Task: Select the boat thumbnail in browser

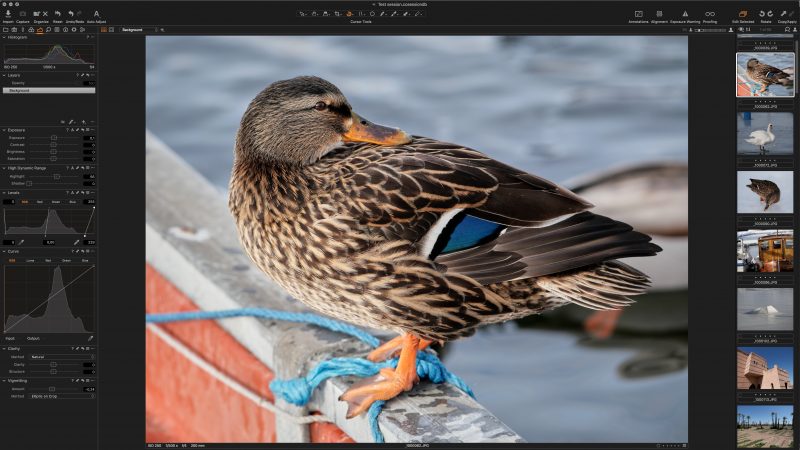Action: (765, 251)
